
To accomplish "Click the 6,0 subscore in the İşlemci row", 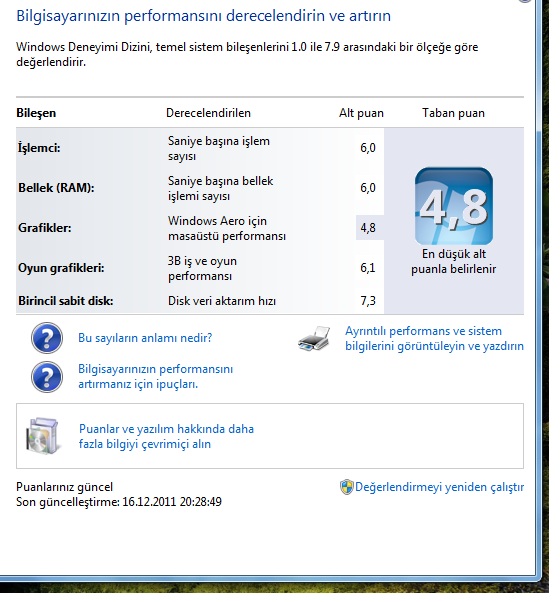I will click(368, 148).
